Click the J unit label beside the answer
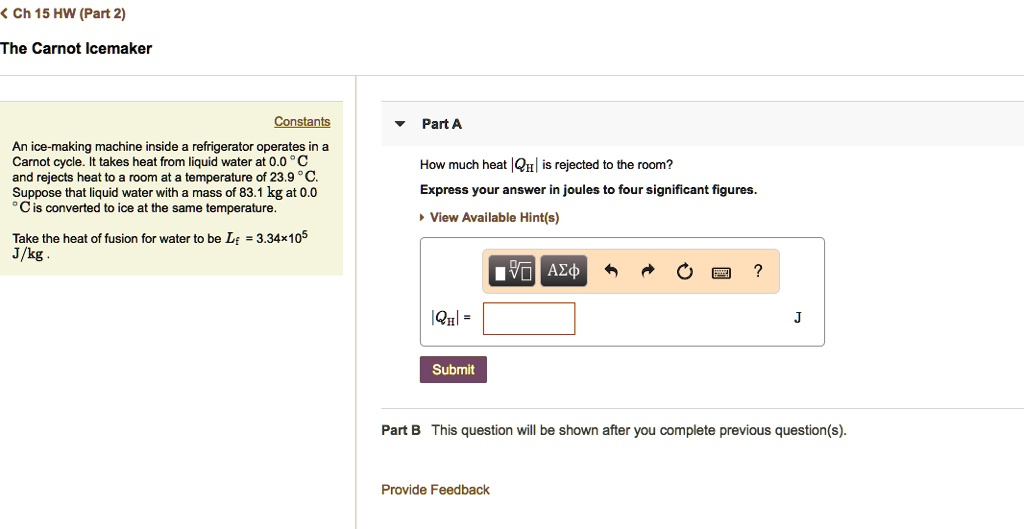 tap(797, 318)
